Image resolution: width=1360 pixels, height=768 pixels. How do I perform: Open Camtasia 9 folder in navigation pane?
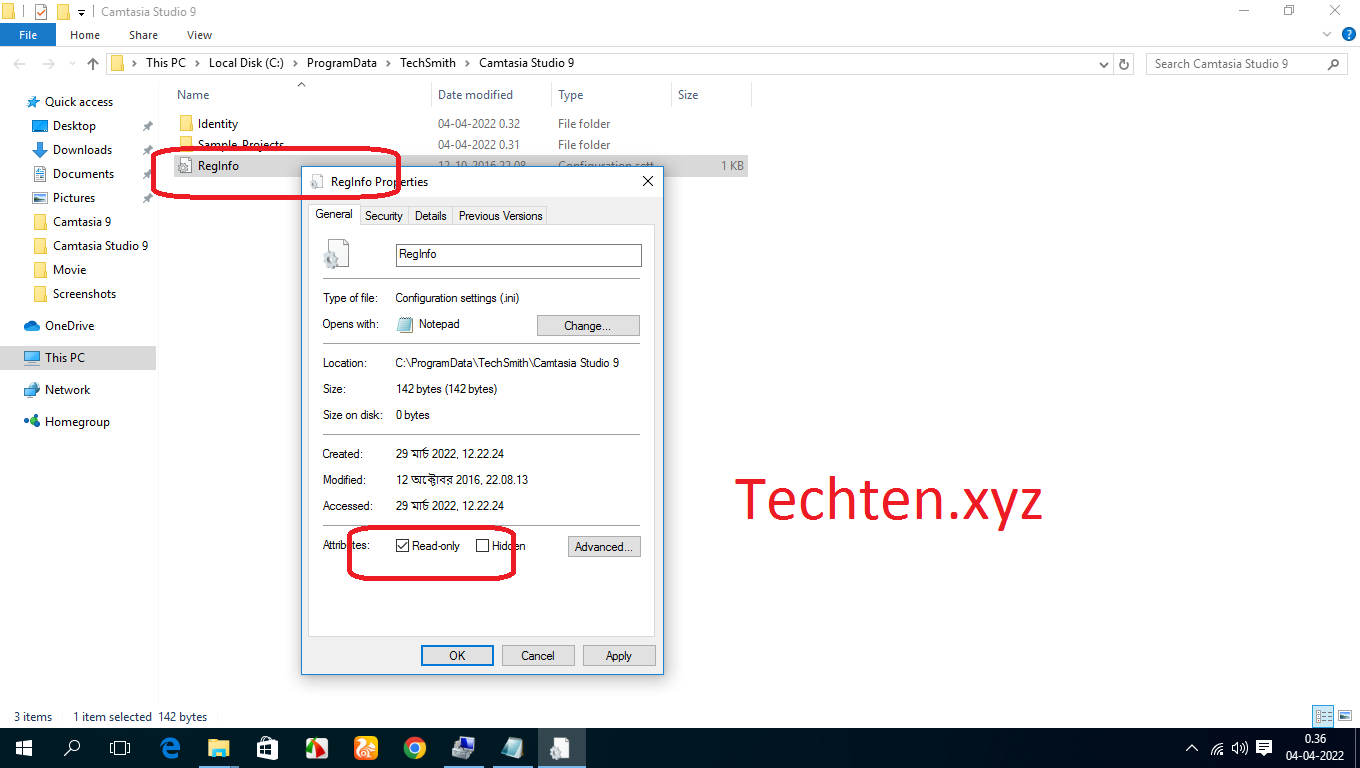(82, 222)
